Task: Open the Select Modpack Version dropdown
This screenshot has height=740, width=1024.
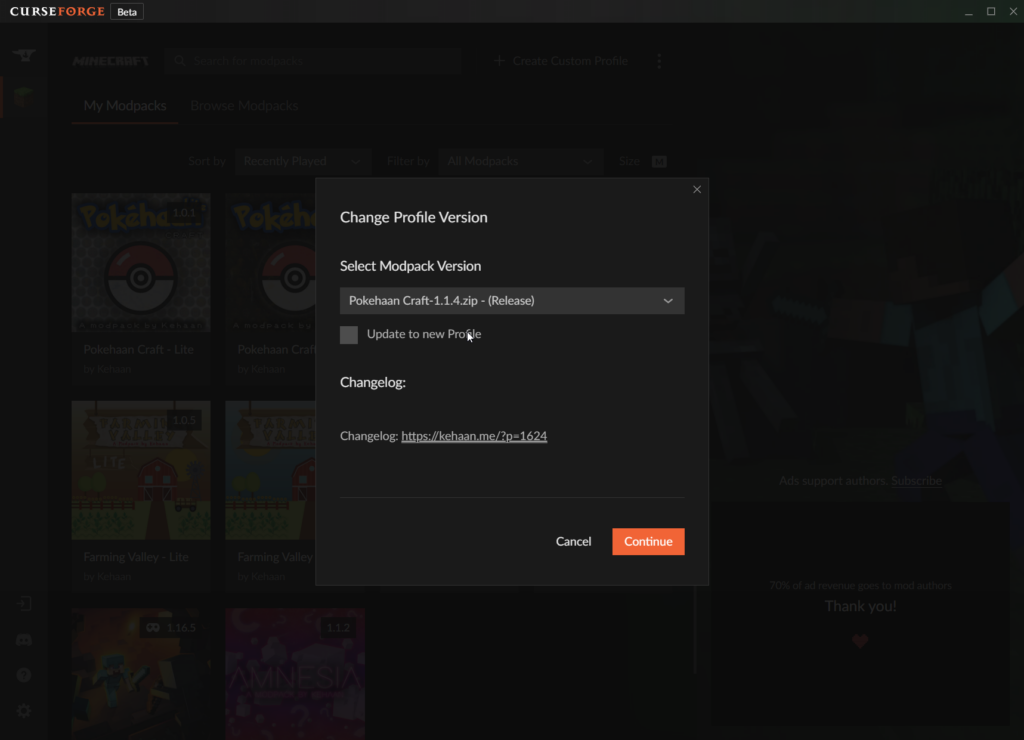Action: pyautogui.click(x=512, y=300)
